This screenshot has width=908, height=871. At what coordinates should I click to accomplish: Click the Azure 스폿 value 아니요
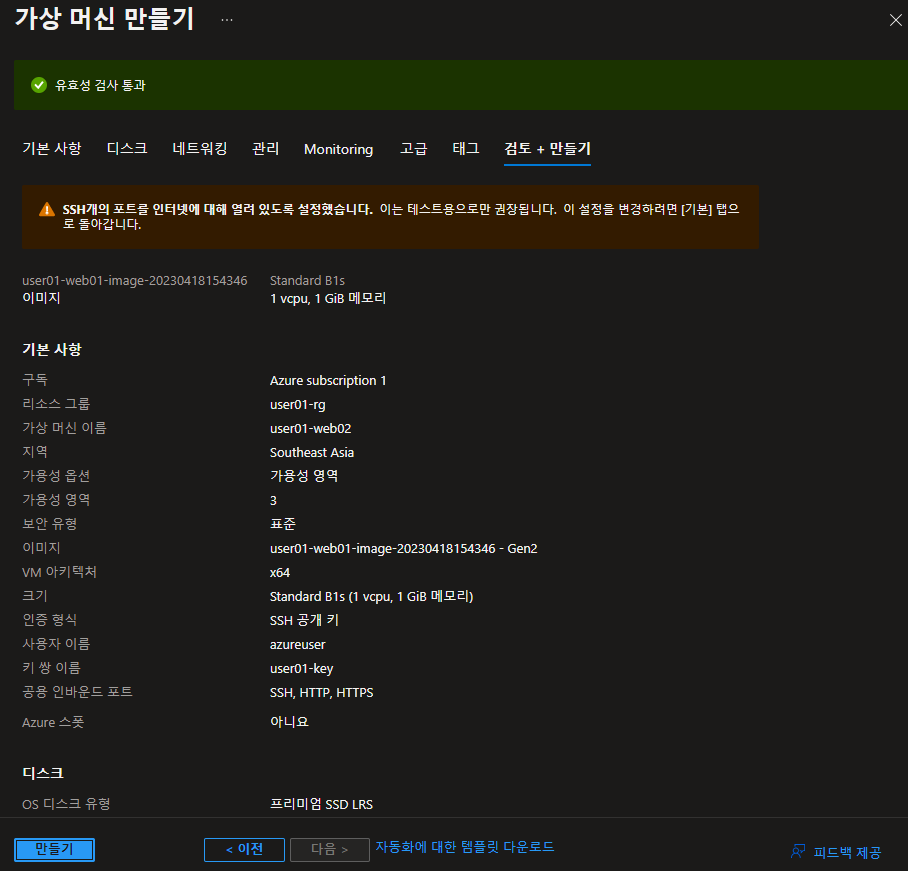[x=289, y=722]
